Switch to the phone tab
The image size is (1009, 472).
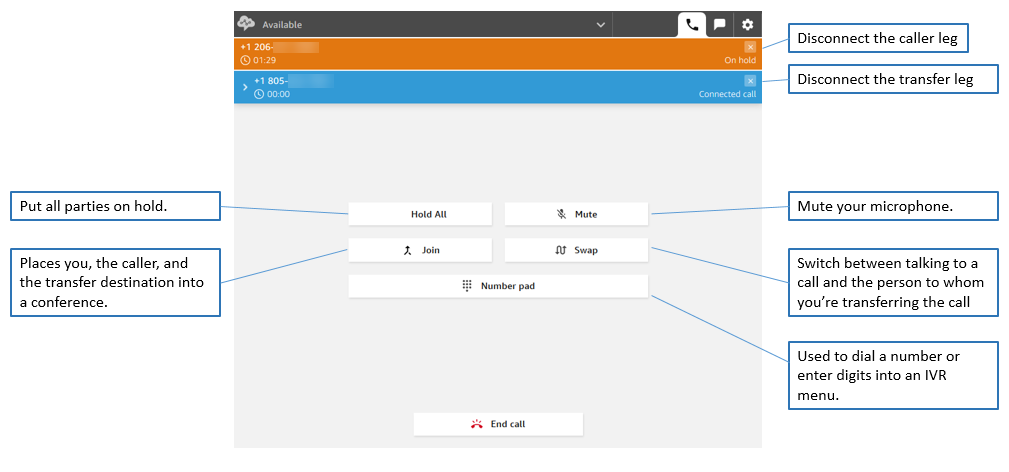coord(691,25)
